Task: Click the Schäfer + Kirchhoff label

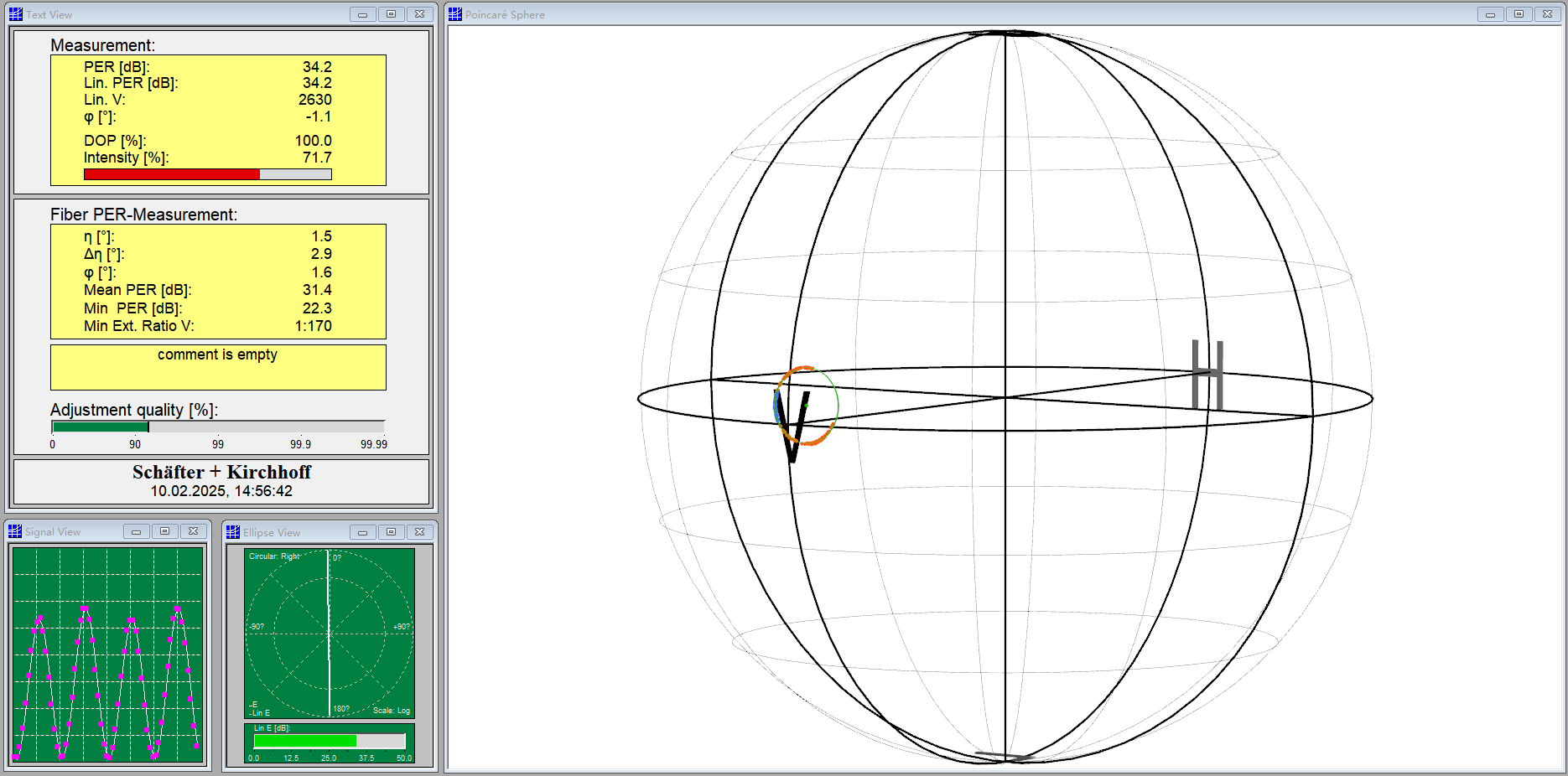Action: (221, 473)
